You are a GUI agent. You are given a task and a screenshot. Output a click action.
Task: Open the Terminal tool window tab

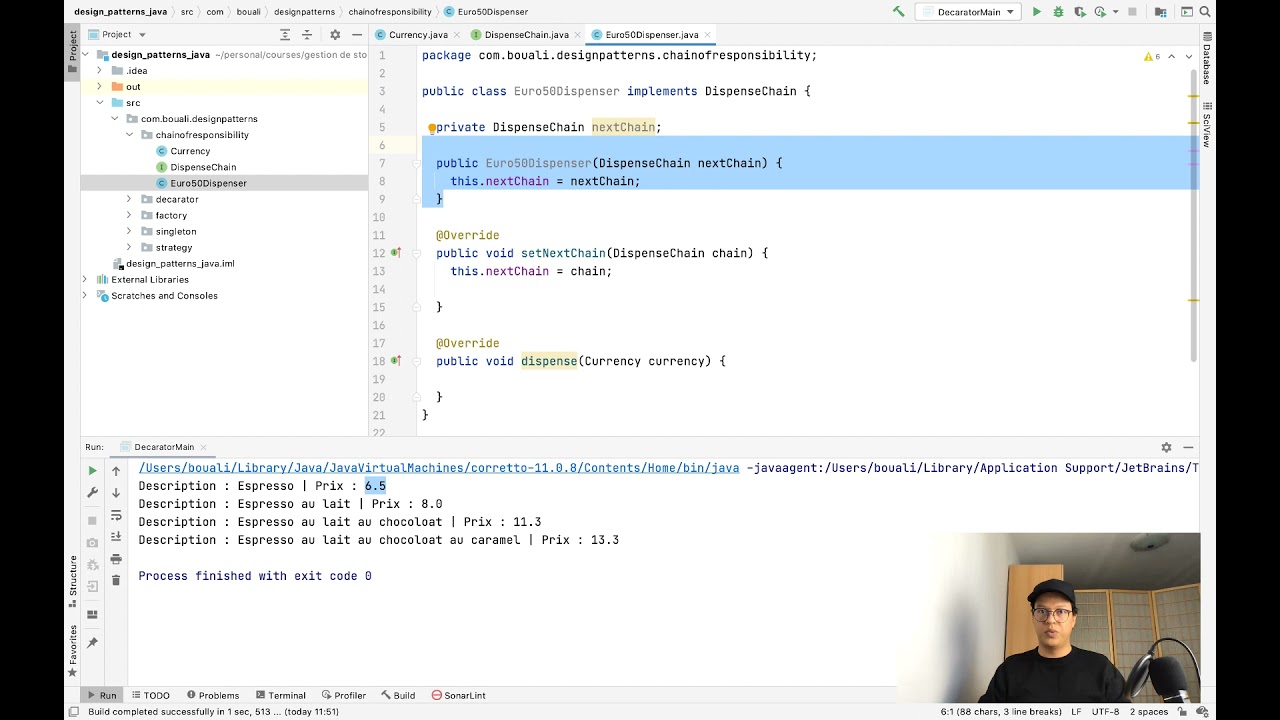tap(280, 695)
